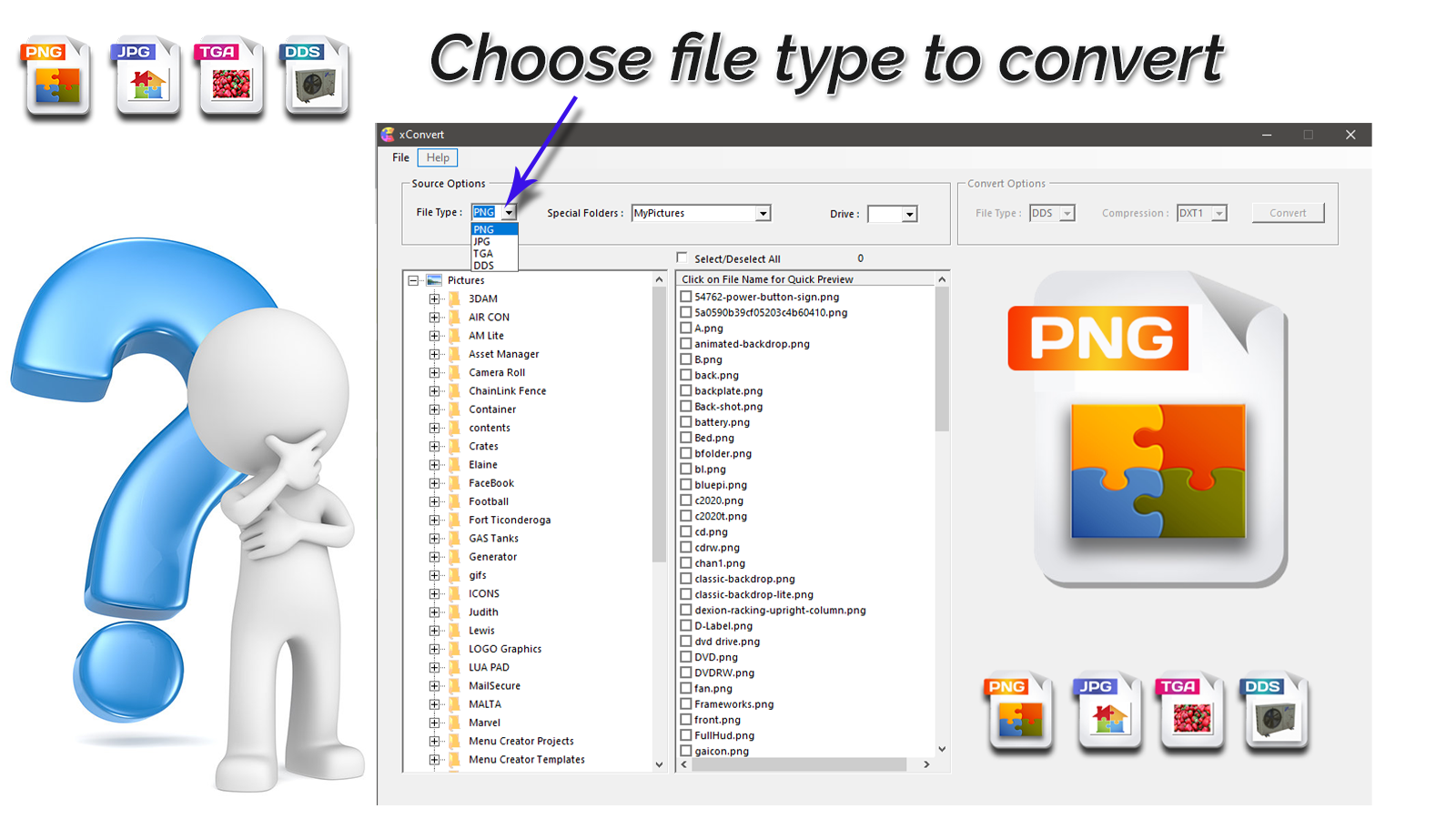Open the convert File Type DDS dropdown
This screenshot has width=1456, height=819.
click(1067, 213)
